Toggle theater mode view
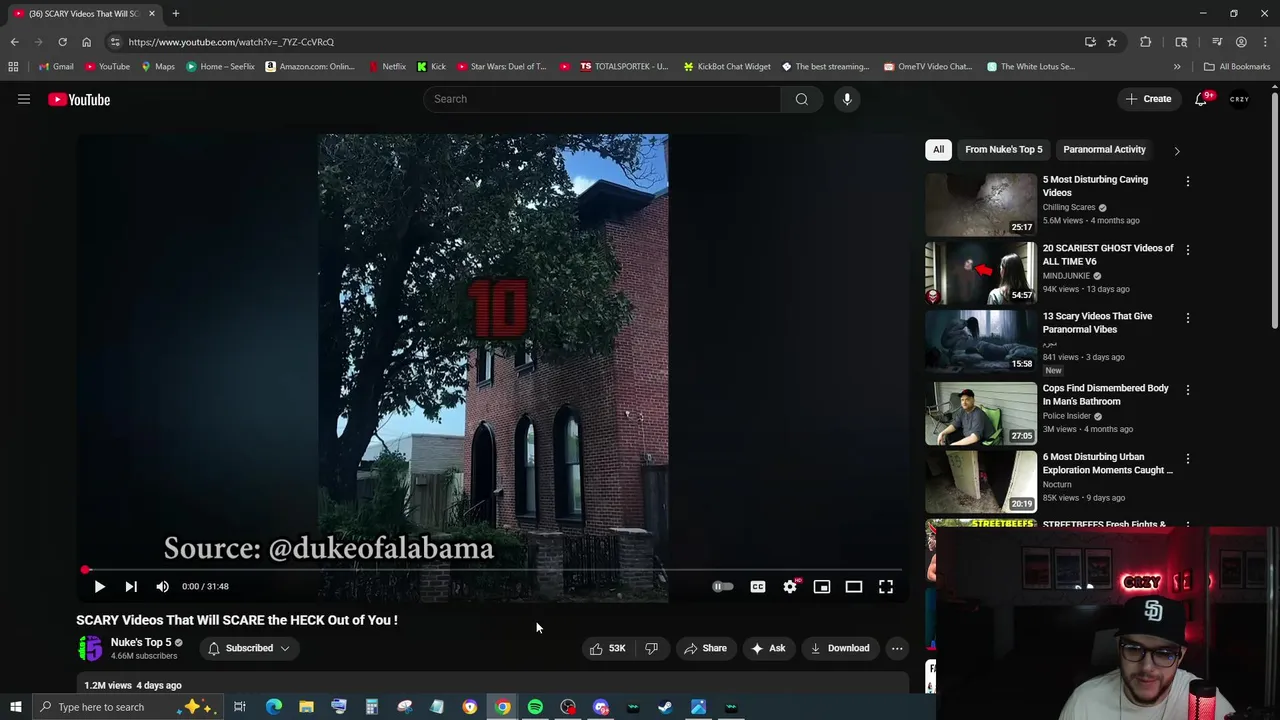The width and height of the screenshot is (1280, 720). coord(854,587)
